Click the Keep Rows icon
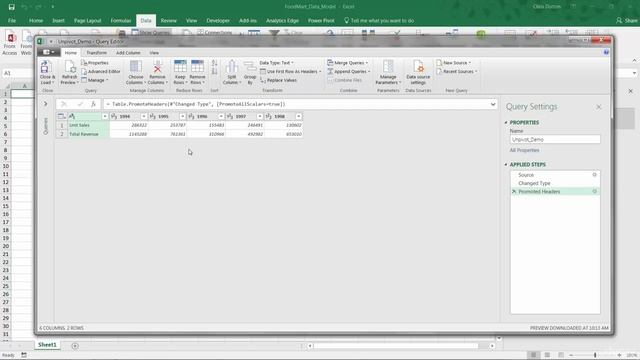 [180, 67]
